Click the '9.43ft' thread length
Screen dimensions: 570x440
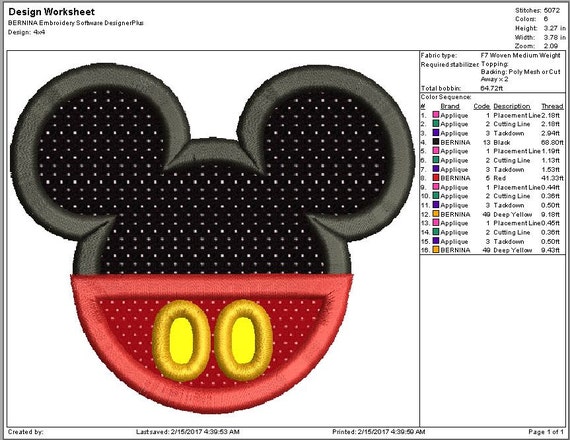pos(550,250)
